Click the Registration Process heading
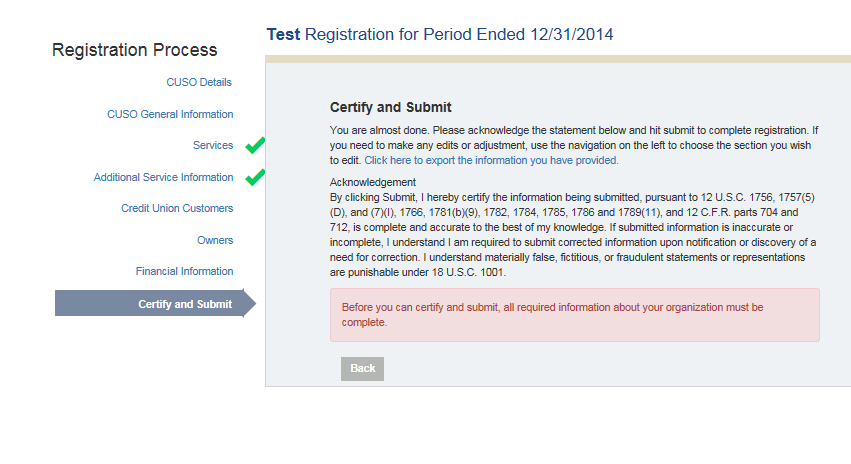 point(134,50)
